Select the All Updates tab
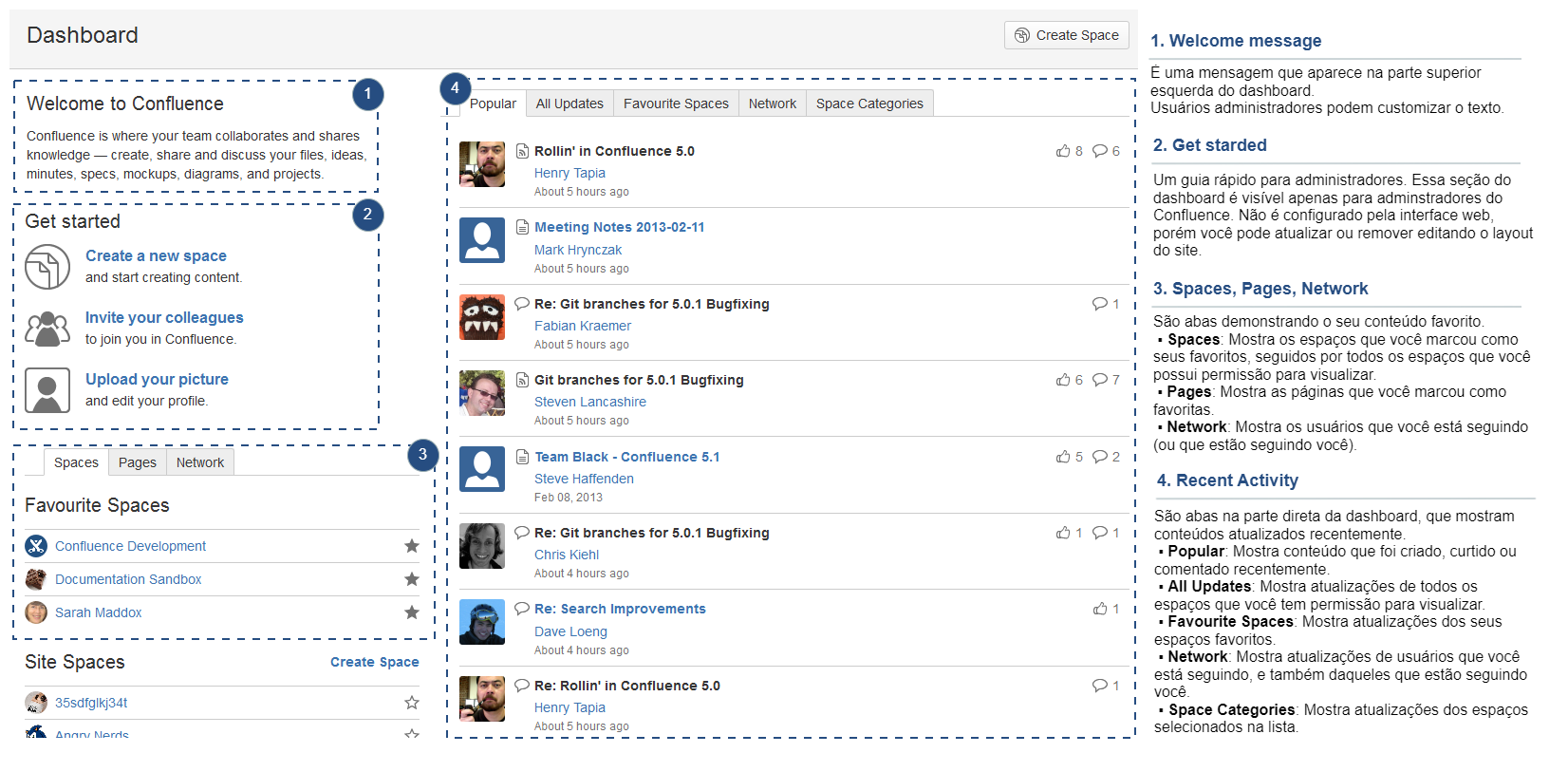Image resolution: width=1568 pixels, height=772 pixels. click(569, 104)
